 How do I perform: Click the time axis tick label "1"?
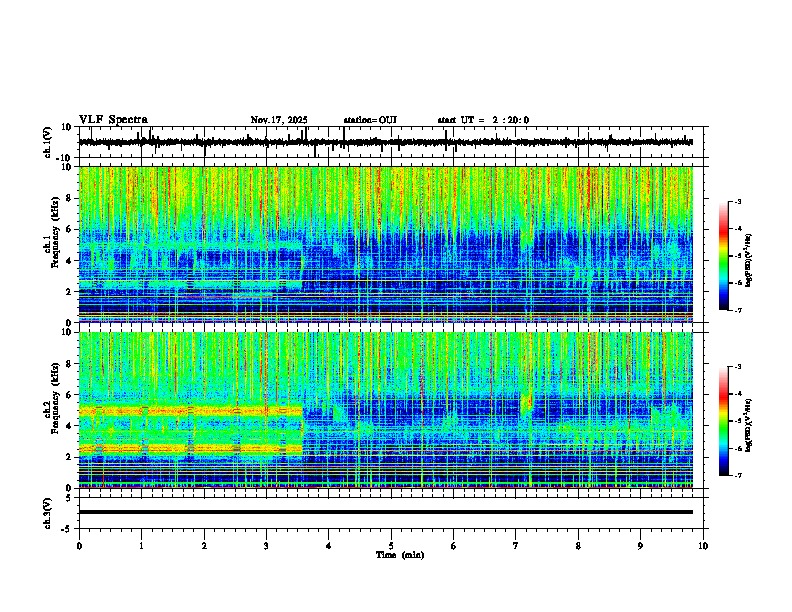pos(142,546)
